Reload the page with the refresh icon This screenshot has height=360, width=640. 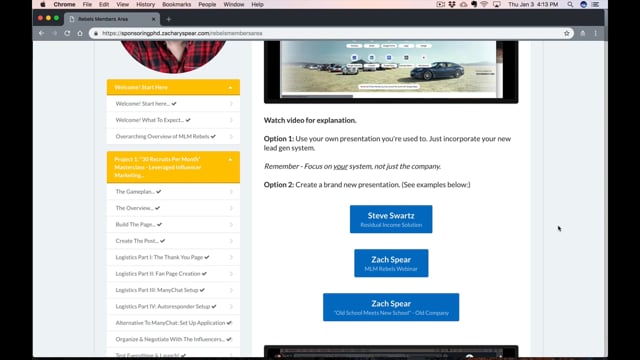(x=67, y=33)
